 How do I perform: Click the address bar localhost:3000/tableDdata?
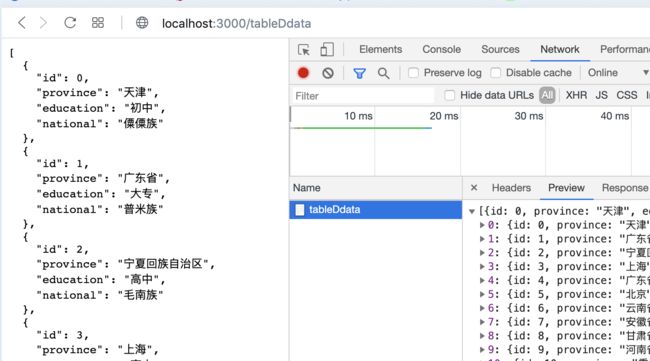tap(236, 23)
